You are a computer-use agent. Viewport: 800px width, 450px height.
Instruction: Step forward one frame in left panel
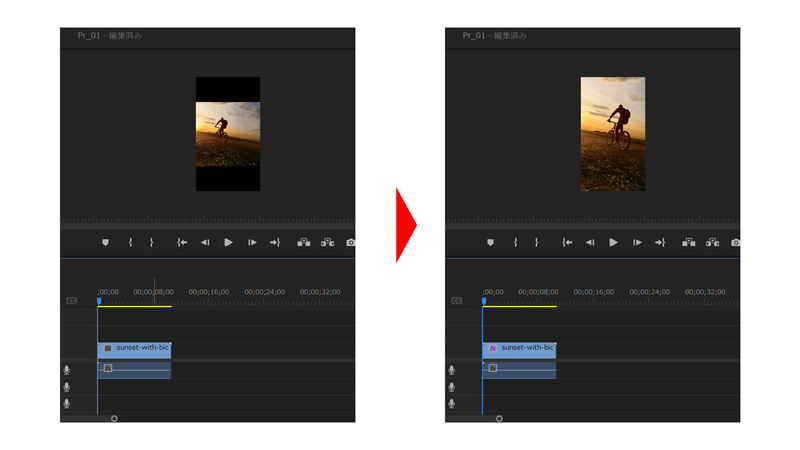pos(252,242)
